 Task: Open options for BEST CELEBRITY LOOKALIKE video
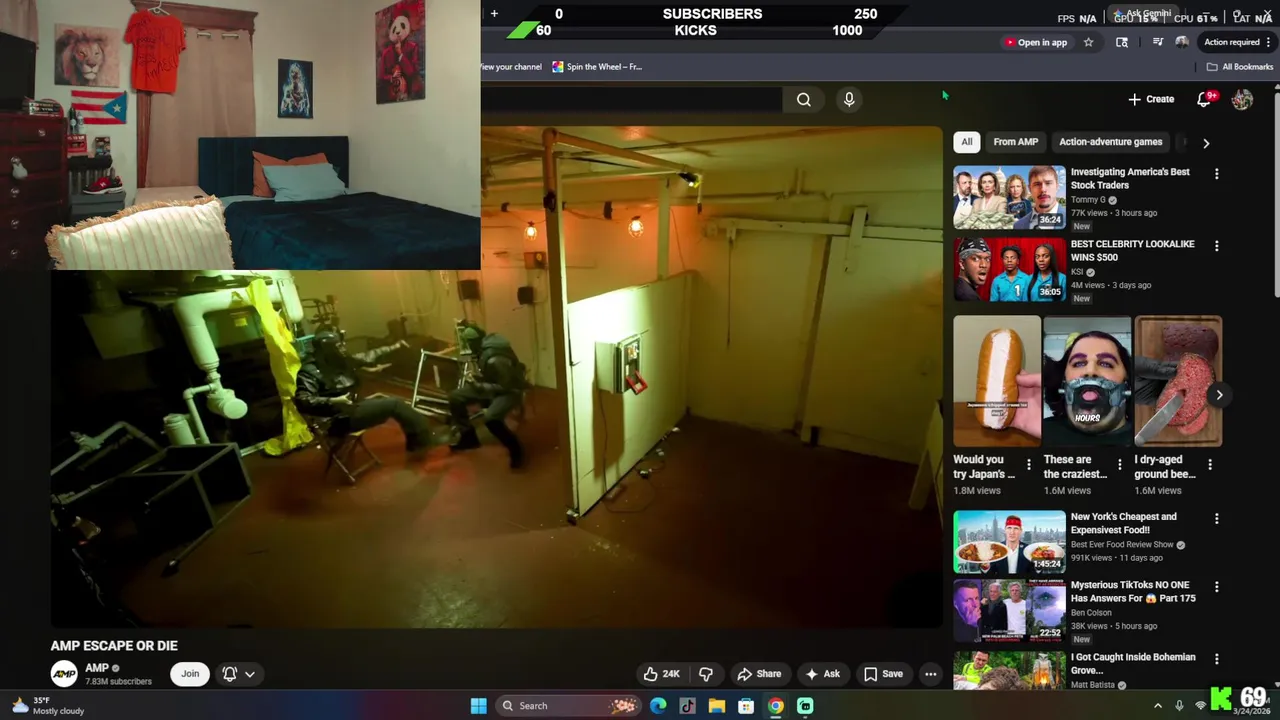tap(1216, 246)
